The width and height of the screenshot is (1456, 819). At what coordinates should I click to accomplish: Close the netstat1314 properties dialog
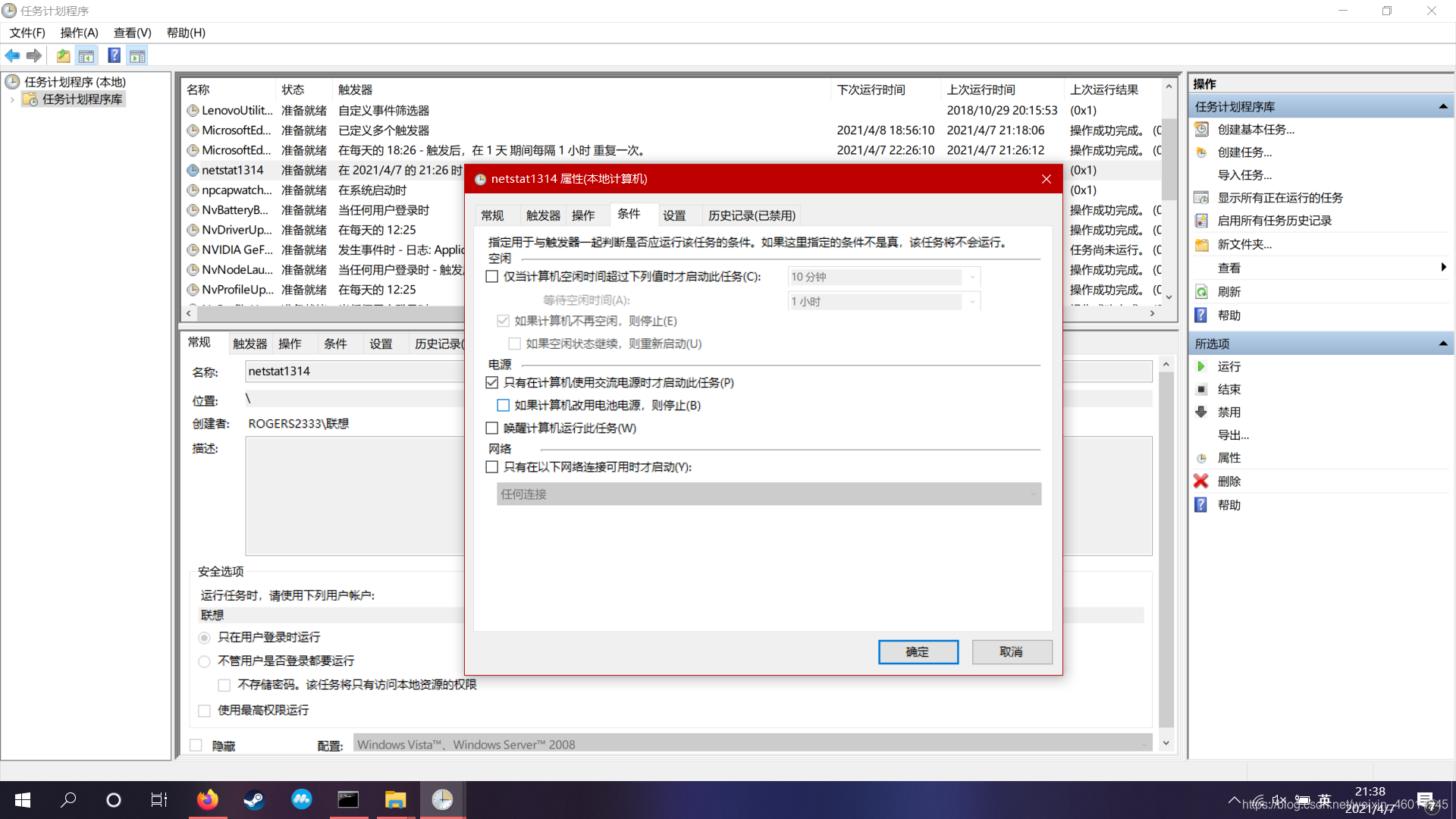(x=1046, y=179)
